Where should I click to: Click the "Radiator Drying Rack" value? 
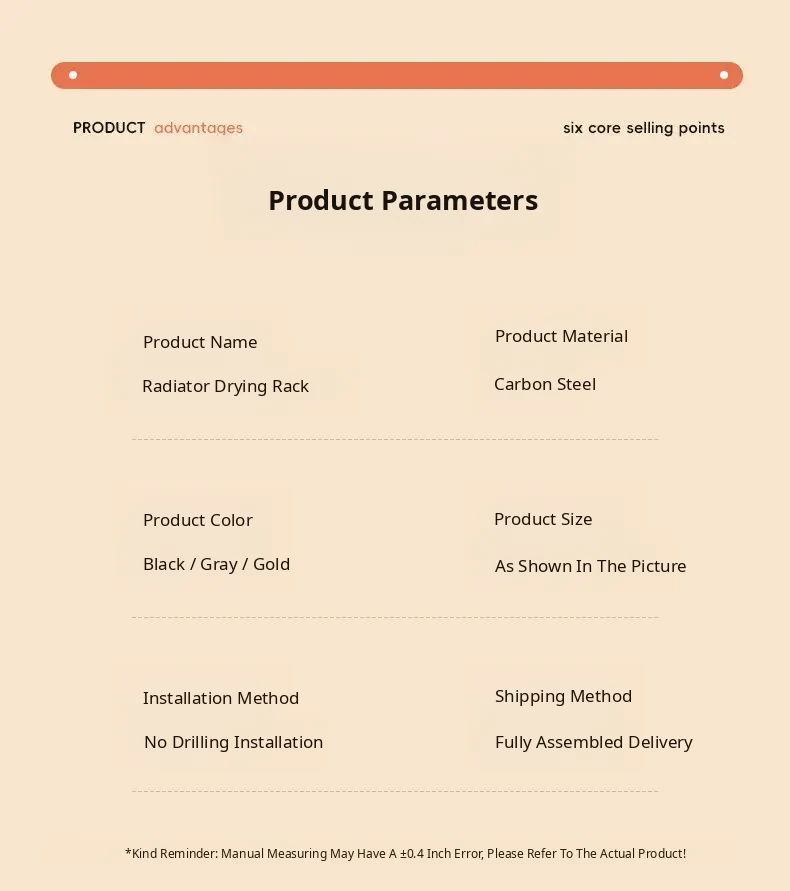(225, 386)
